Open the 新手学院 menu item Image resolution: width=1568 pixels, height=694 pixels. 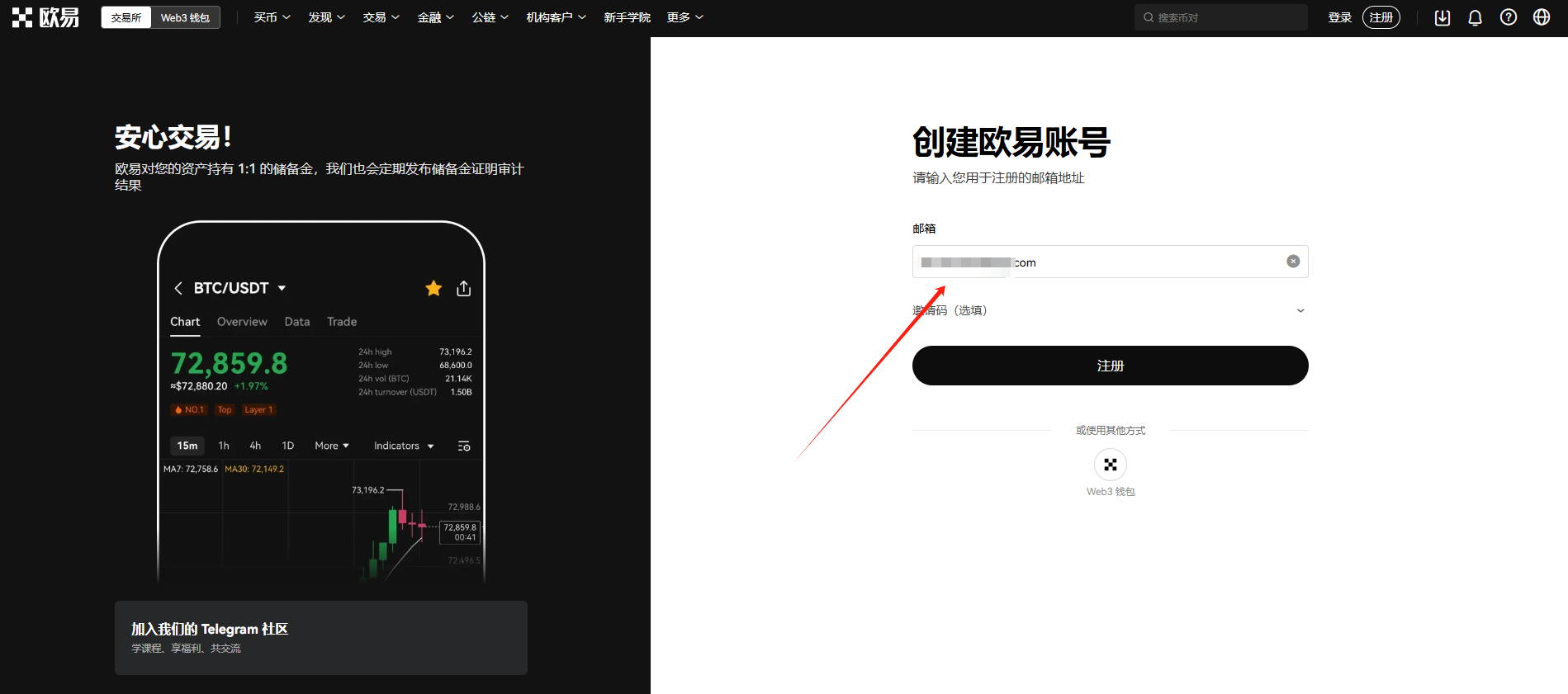point(627,17)
